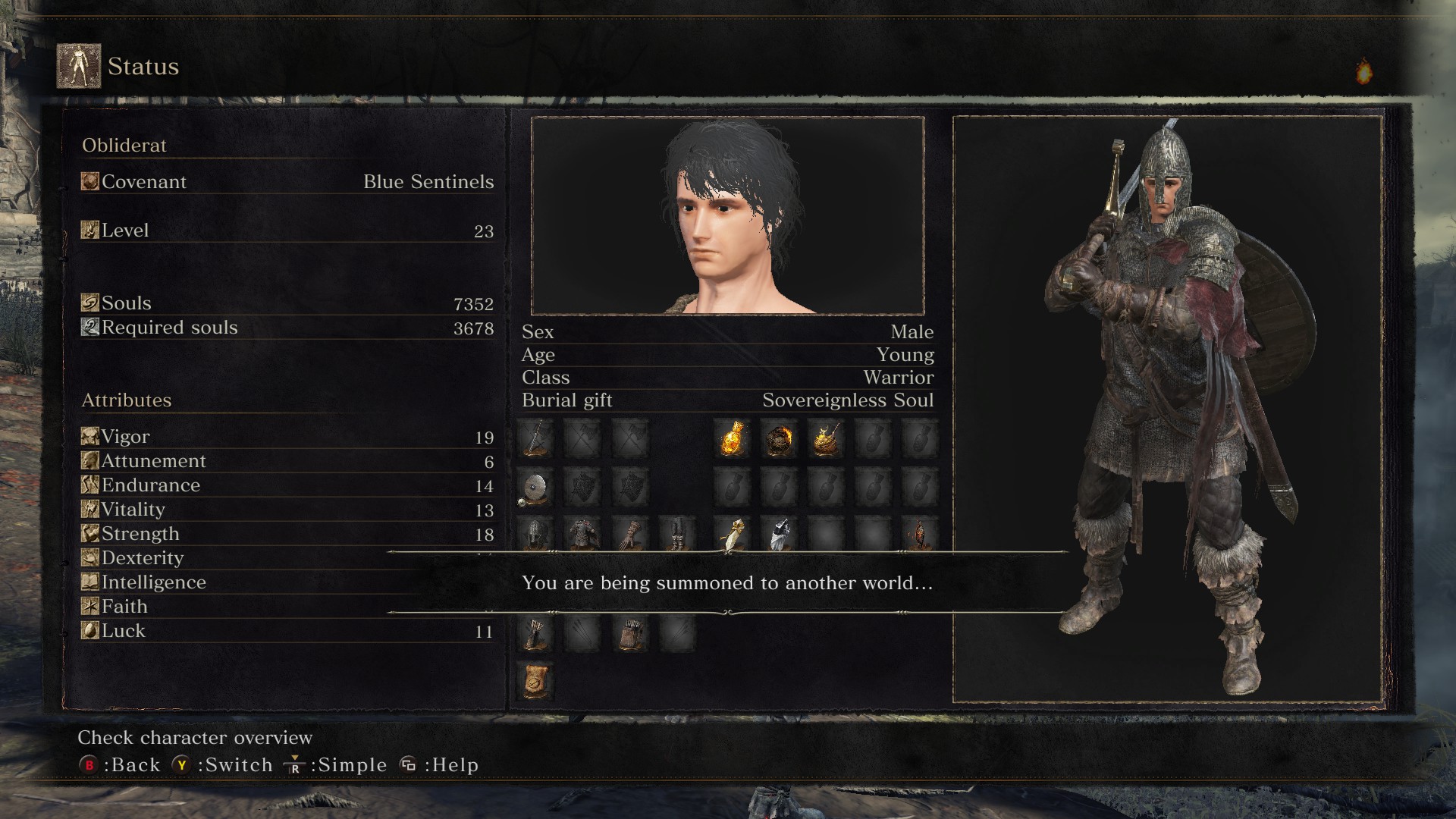Select the firebomb quick item slot

pyautogui.click(x=826, y=438)
